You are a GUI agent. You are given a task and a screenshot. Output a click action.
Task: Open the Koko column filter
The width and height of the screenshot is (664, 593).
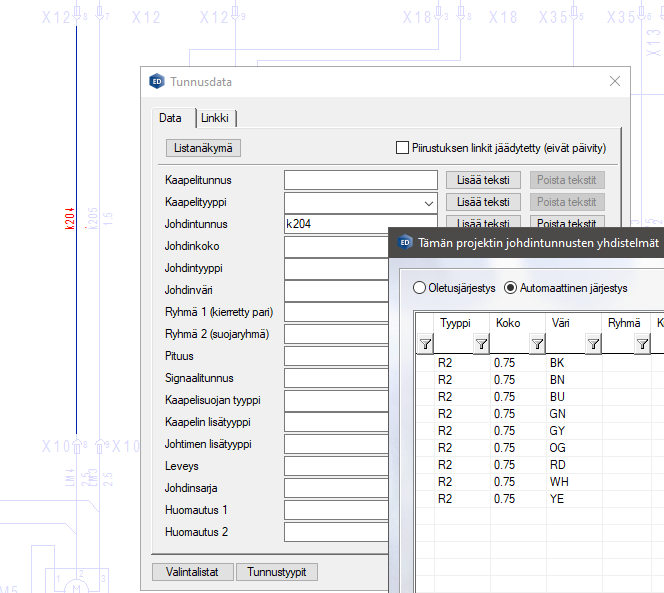[537, 344]
